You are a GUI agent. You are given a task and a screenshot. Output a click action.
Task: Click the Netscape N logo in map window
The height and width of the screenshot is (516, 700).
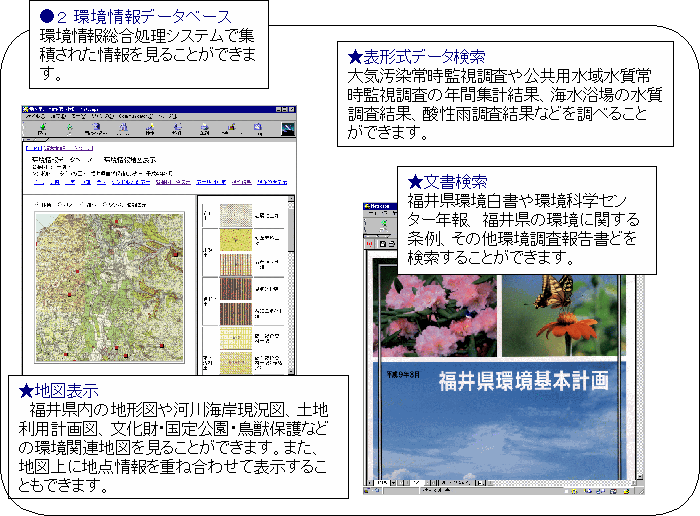[x=288, y=129]
